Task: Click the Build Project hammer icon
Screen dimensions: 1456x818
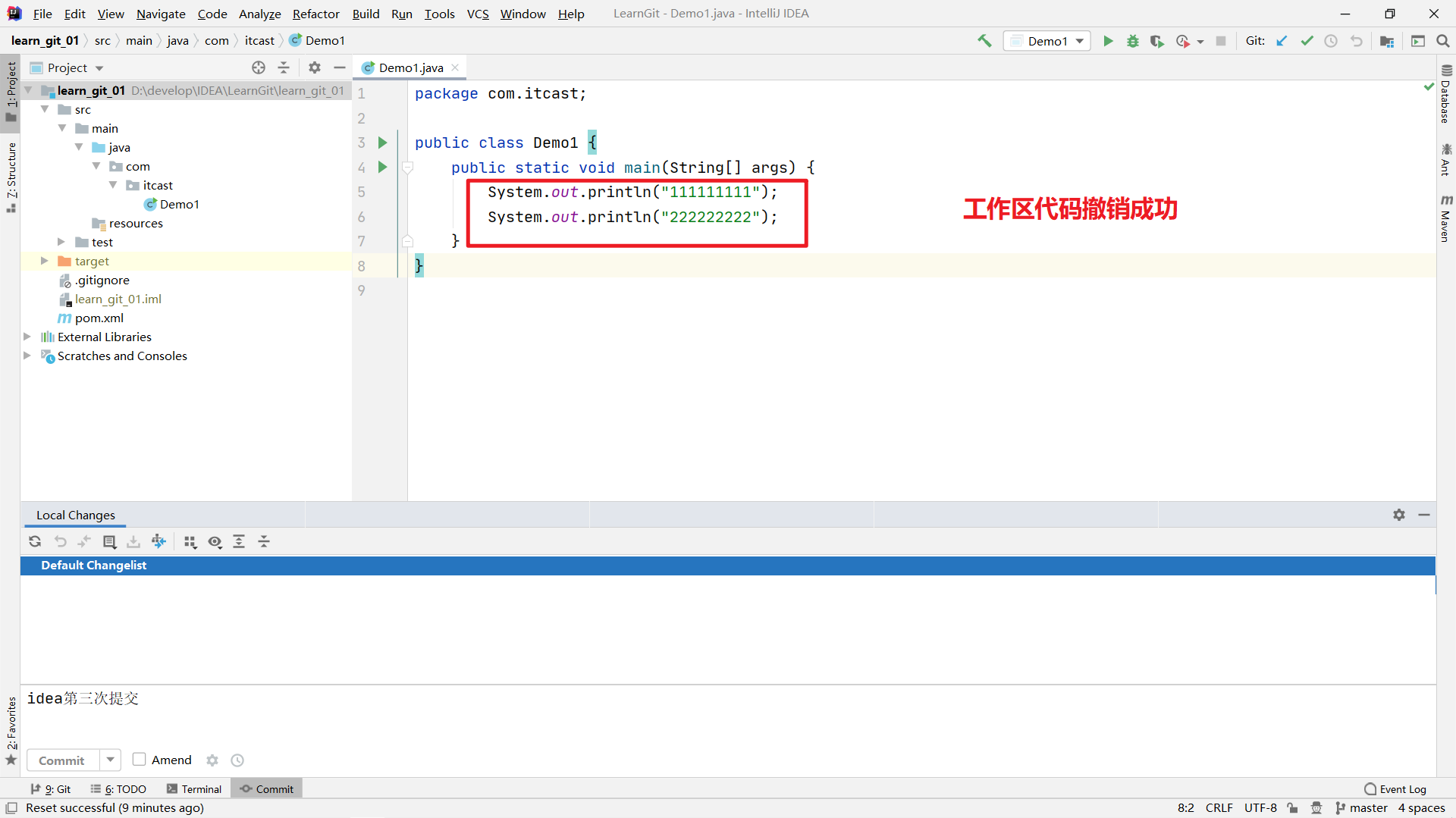Action: pos(984,41)
